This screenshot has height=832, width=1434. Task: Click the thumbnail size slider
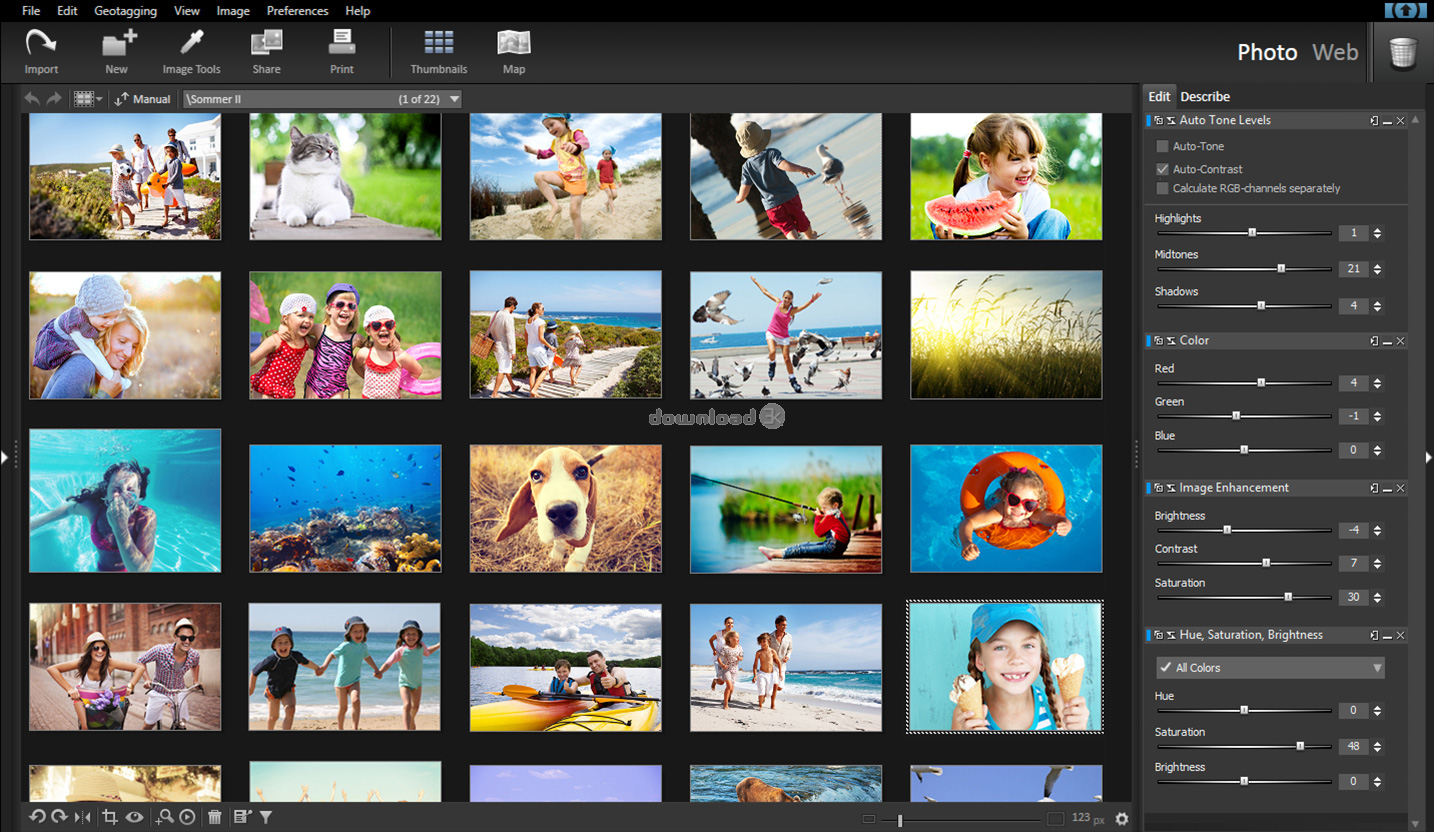[900, 820]
